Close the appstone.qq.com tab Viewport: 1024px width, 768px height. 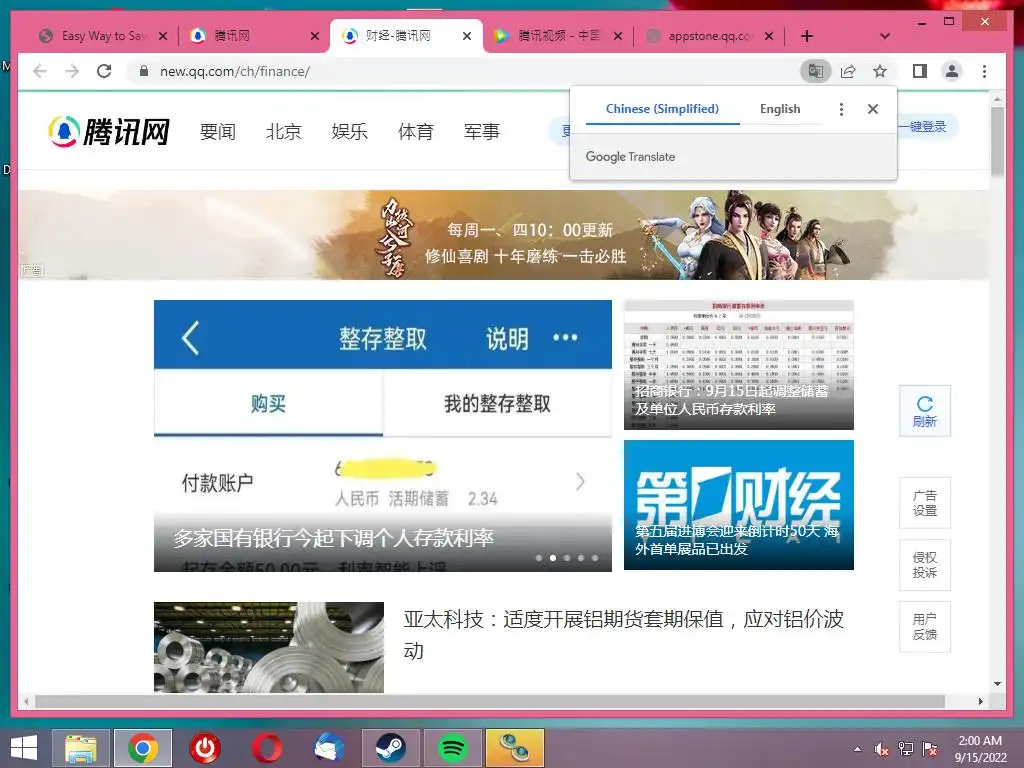click(769, 36)
